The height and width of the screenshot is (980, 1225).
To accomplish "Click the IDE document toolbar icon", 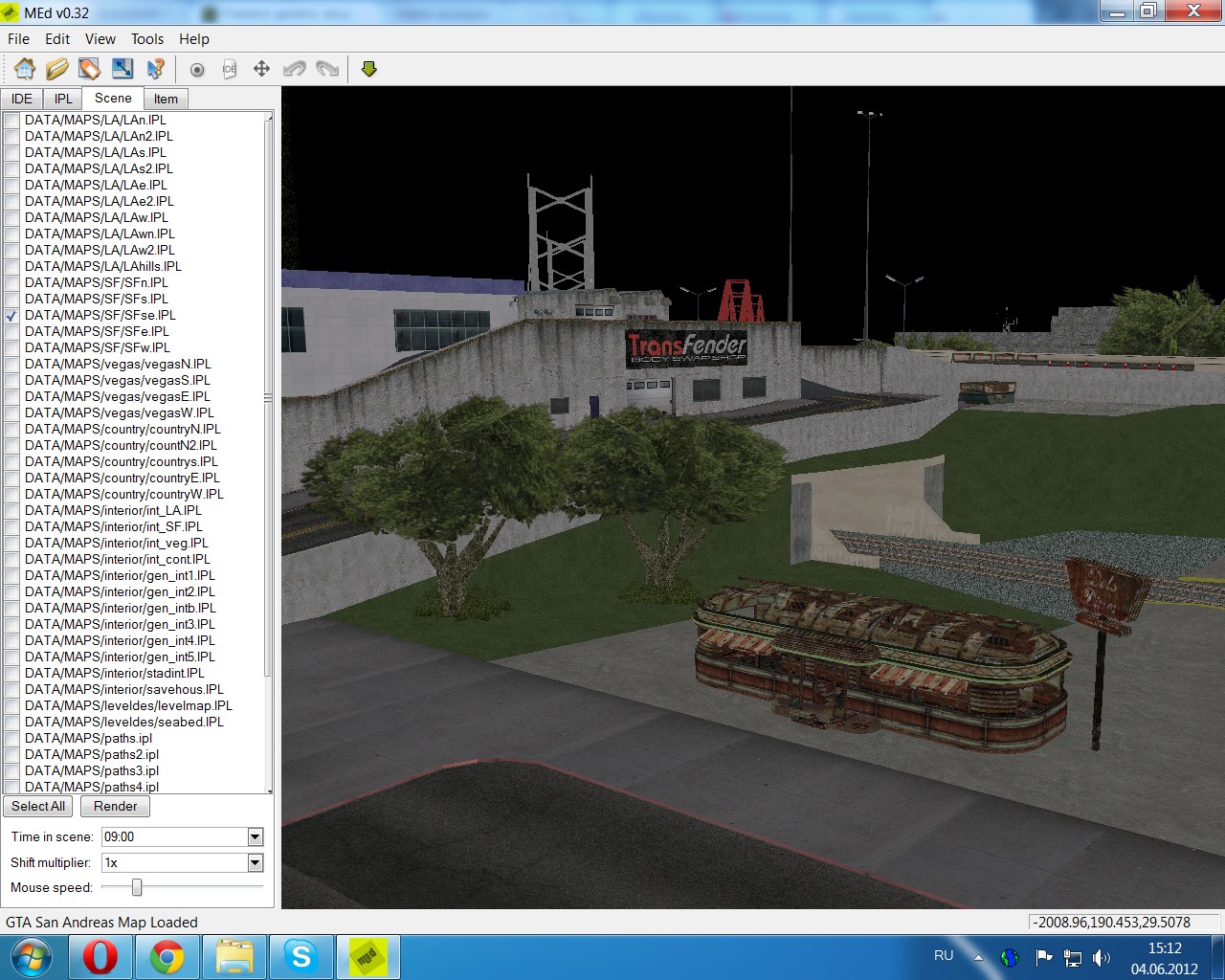I will (230, 69).
